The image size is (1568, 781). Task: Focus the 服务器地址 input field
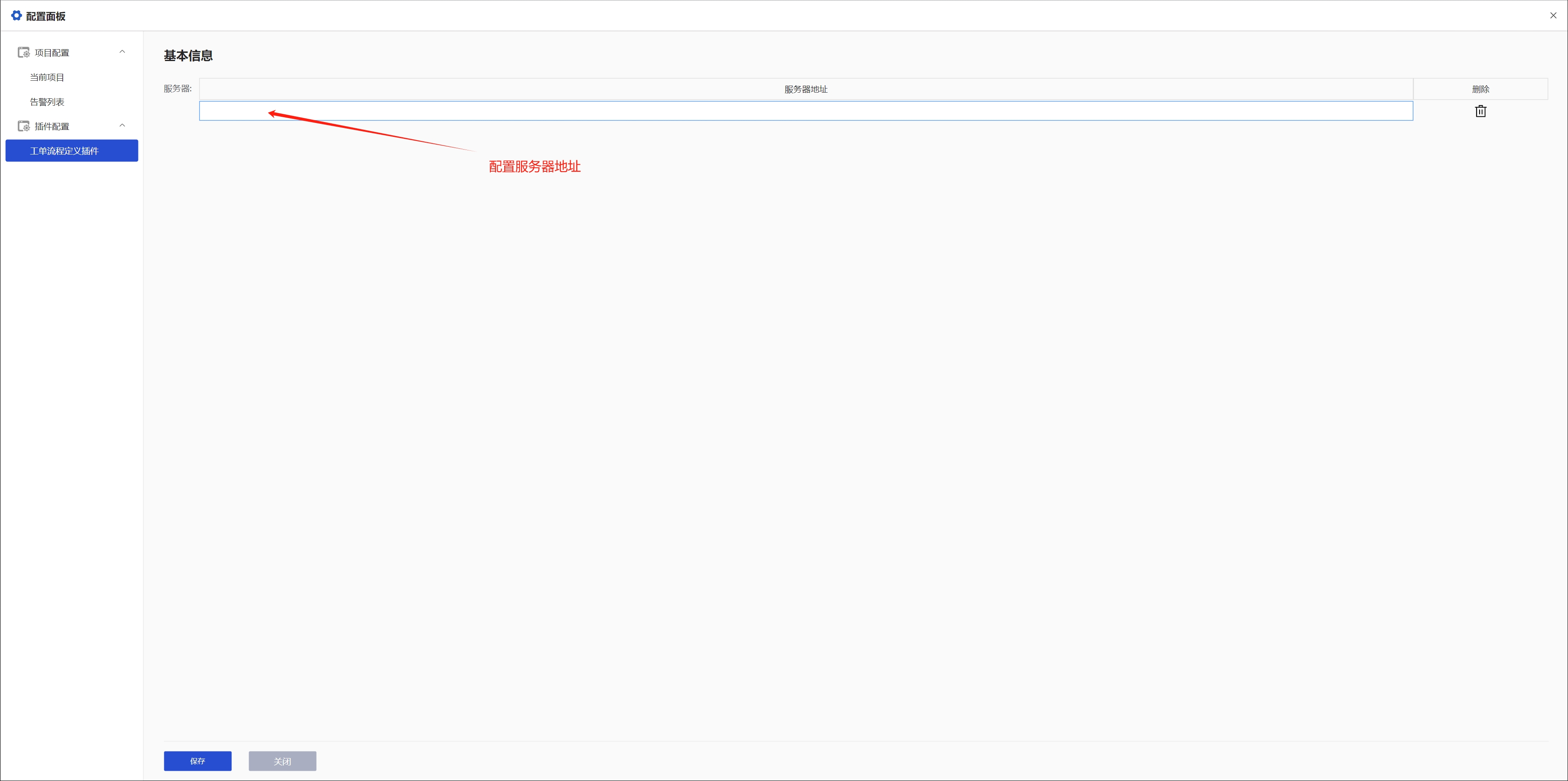click(x=806, y=111)
